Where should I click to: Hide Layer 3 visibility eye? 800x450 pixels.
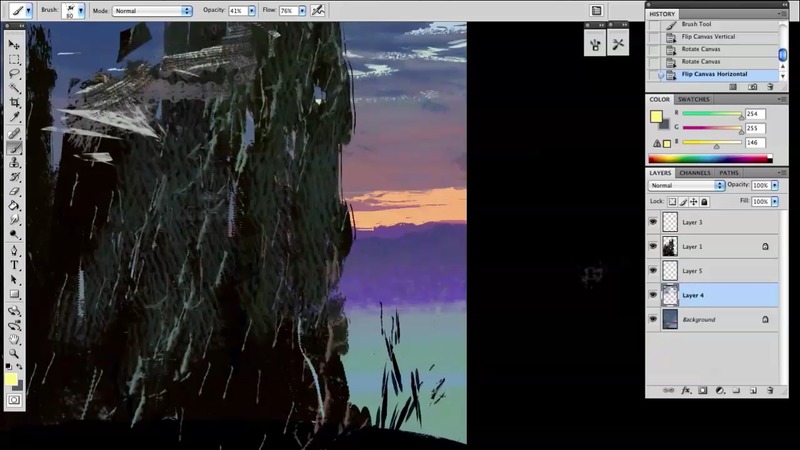click(653, 222)
